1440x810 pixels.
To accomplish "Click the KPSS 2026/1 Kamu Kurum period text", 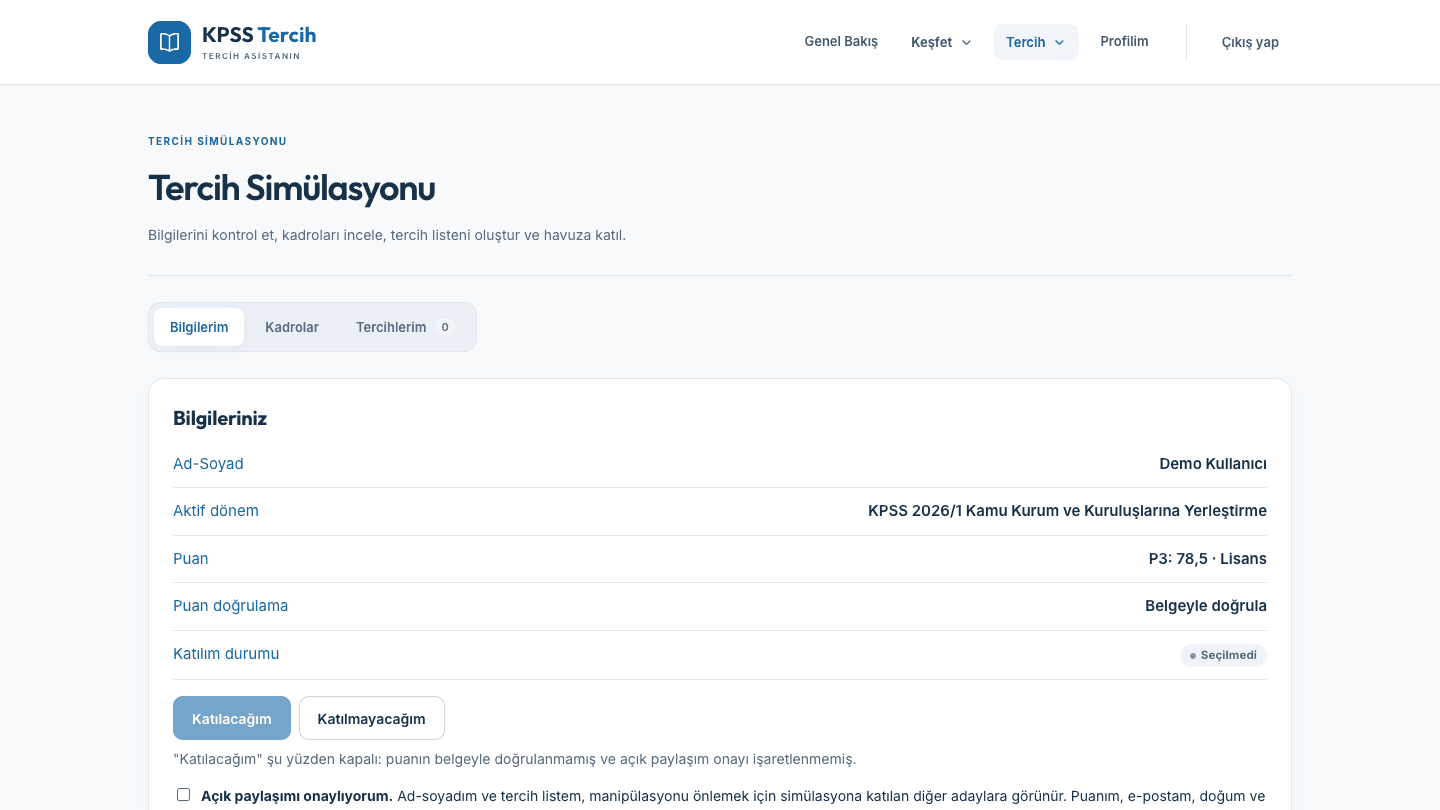I will (x=1067, y=511).
